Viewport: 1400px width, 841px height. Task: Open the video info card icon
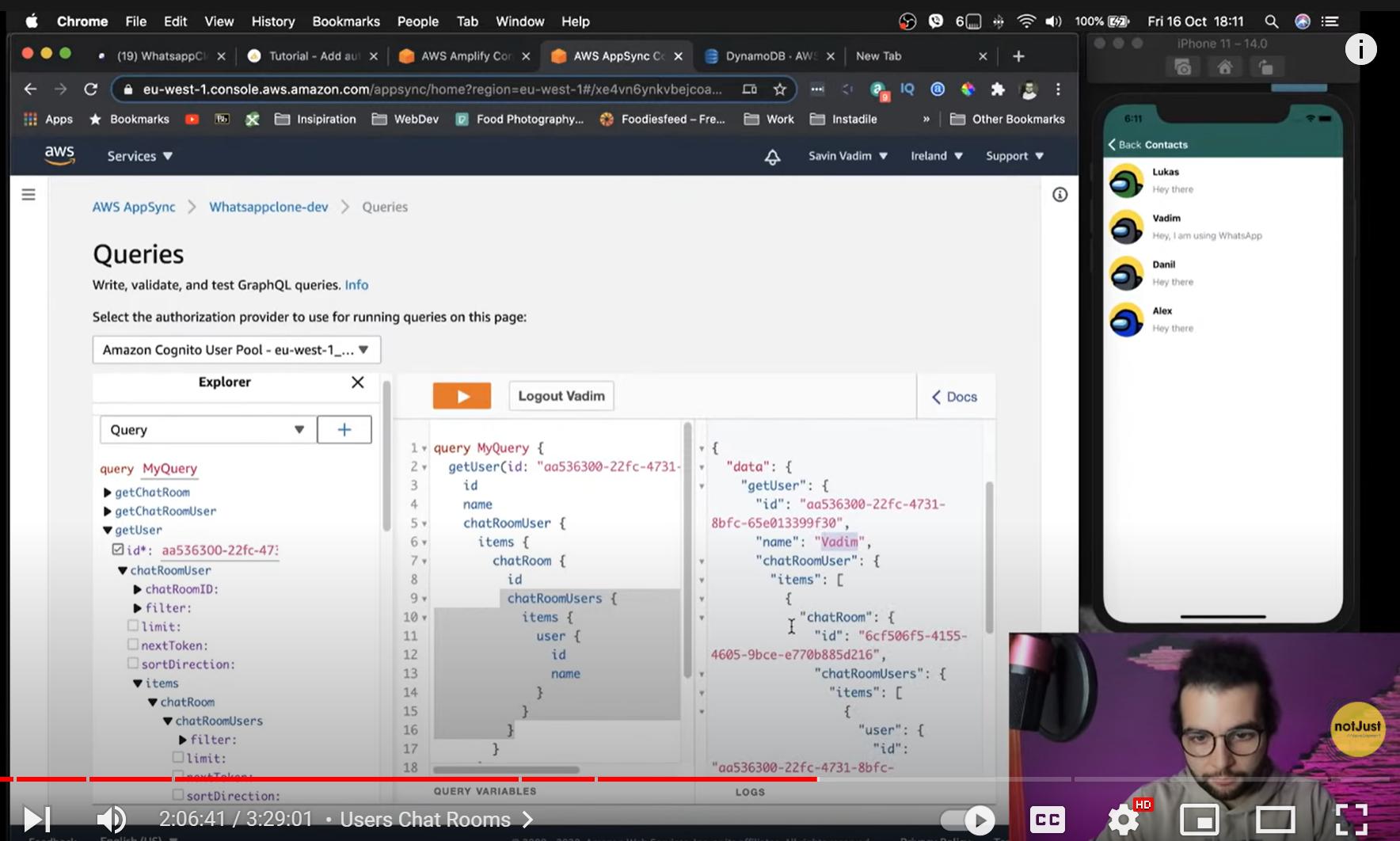pyautogui.click(x=1360, y=49)
